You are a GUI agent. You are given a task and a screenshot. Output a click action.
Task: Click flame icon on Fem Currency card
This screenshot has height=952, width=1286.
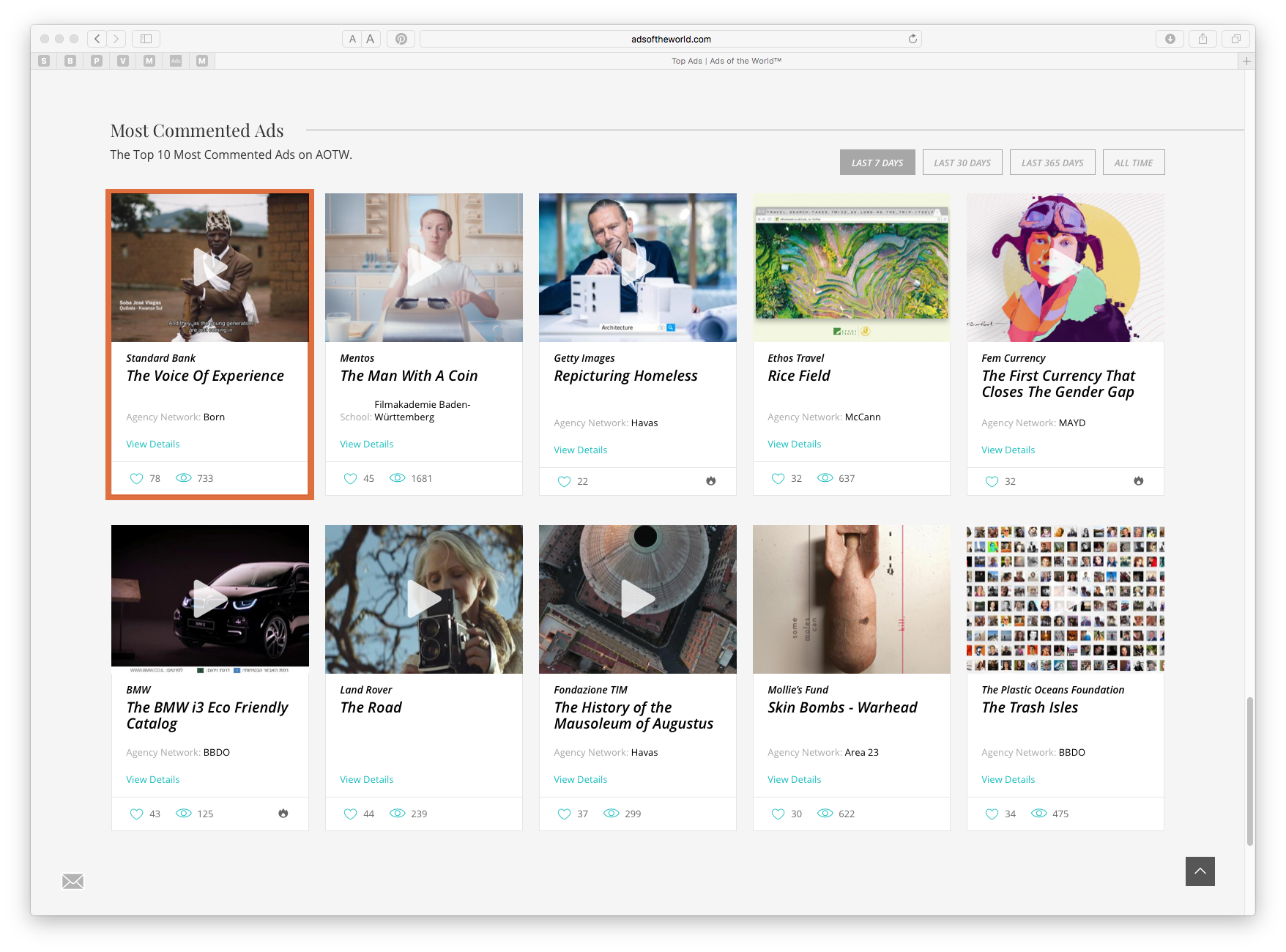point(1138,481)
